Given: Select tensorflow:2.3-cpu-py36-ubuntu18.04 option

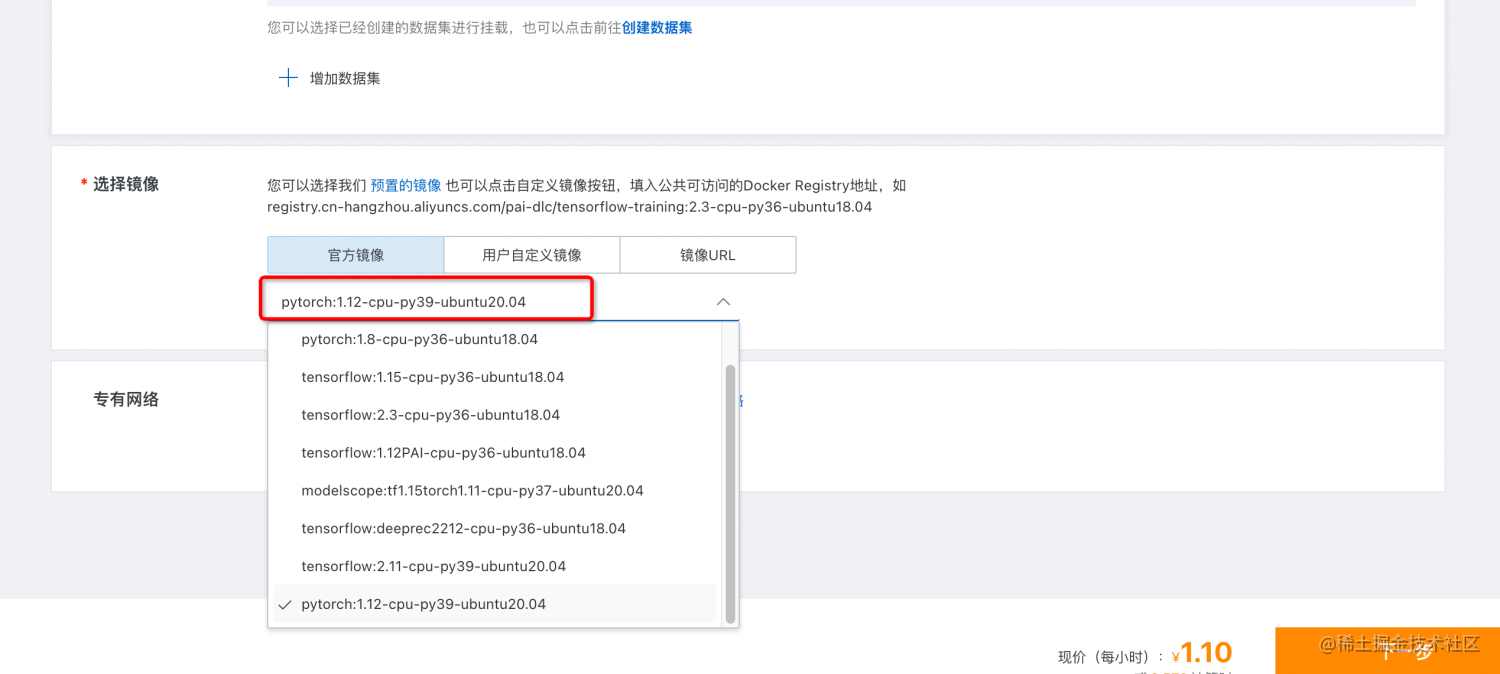Looking at the screenshot, I should (x=494, y=415).
